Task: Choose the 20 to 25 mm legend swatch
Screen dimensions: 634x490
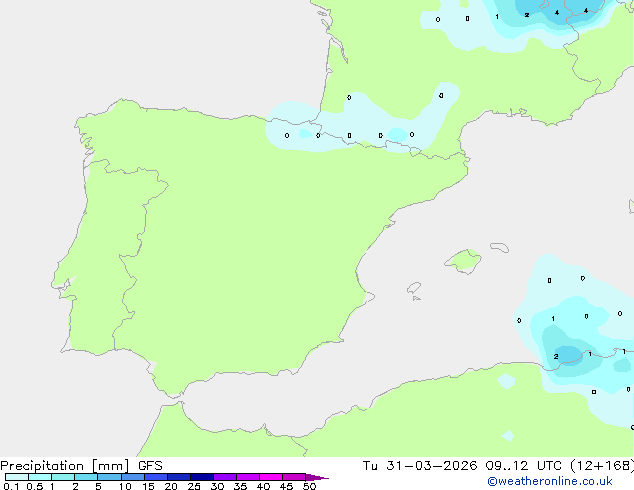Action: (x=179, y=477)
